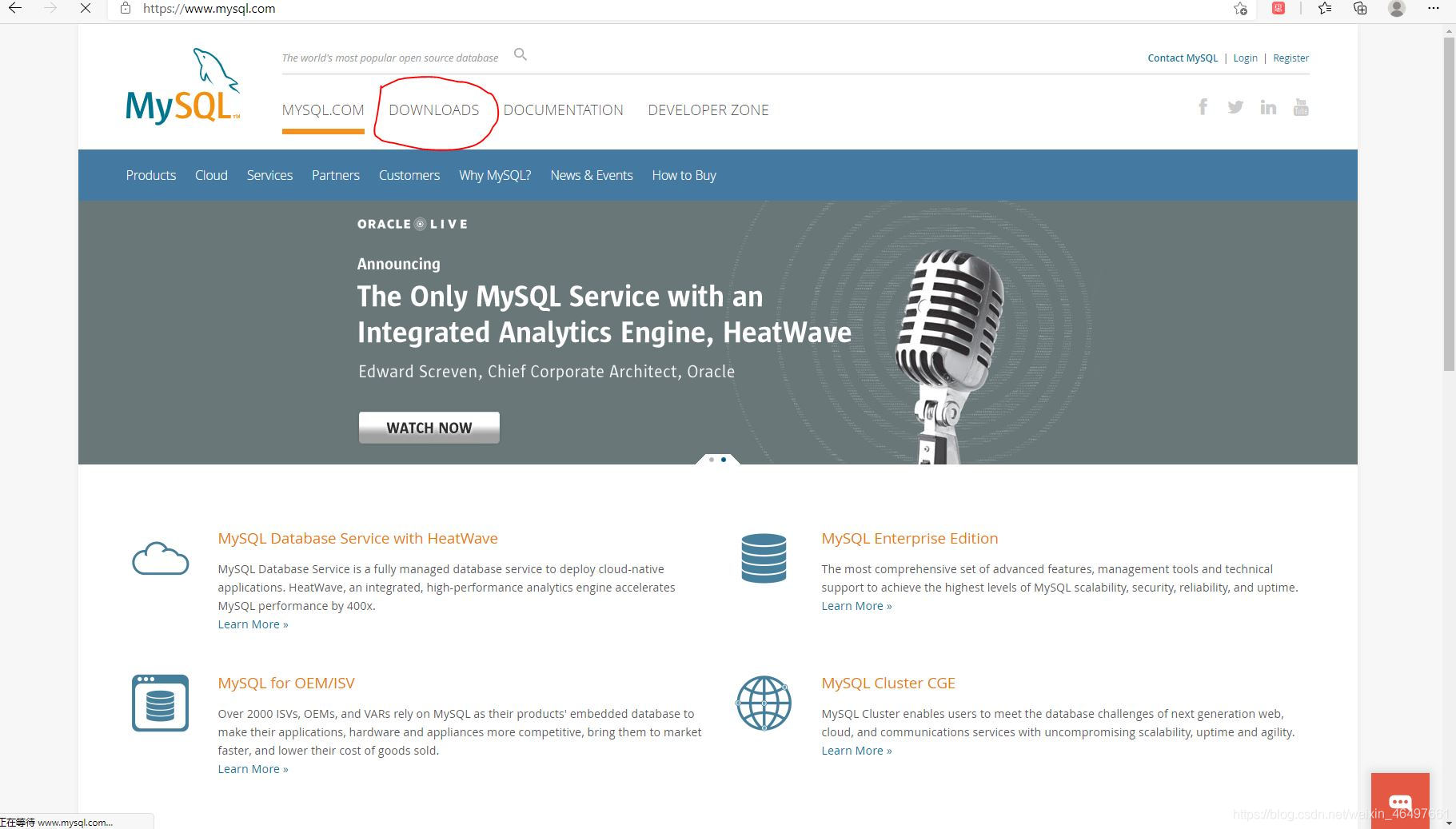Click the database stack icon for Enterprise Edition

click(x=764, y=558)
